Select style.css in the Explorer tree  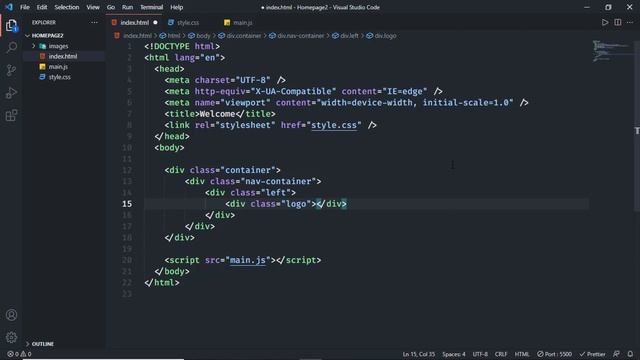[59, 77]
